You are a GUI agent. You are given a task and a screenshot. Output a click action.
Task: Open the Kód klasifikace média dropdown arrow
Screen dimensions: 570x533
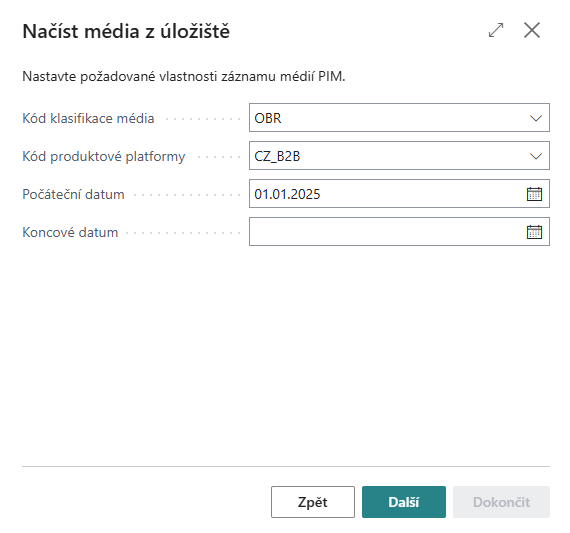(536, 118)
